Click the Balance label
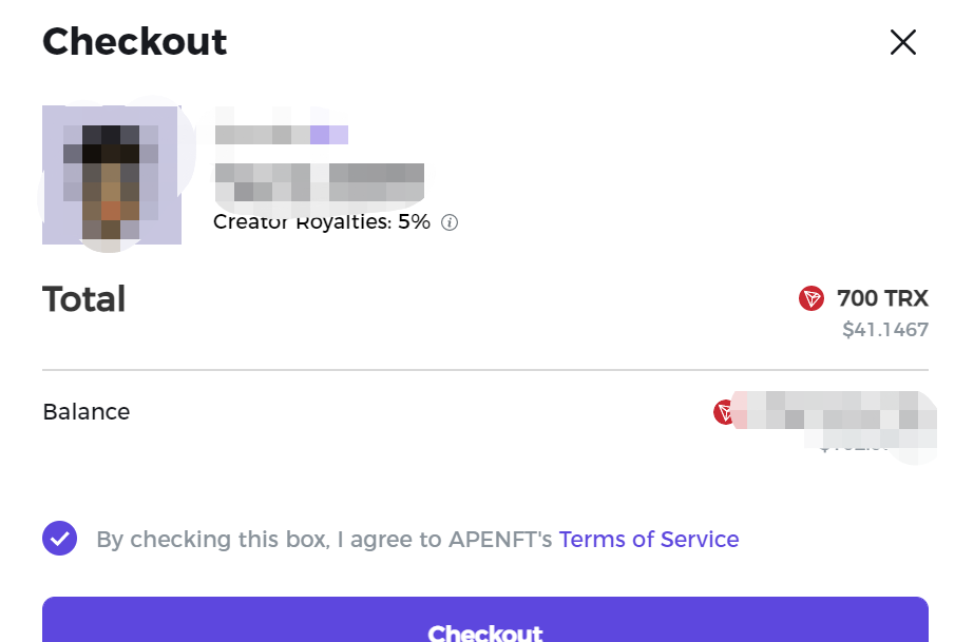Image resolution: width=953 pixels, height=642 pixels. pos(86,412)
